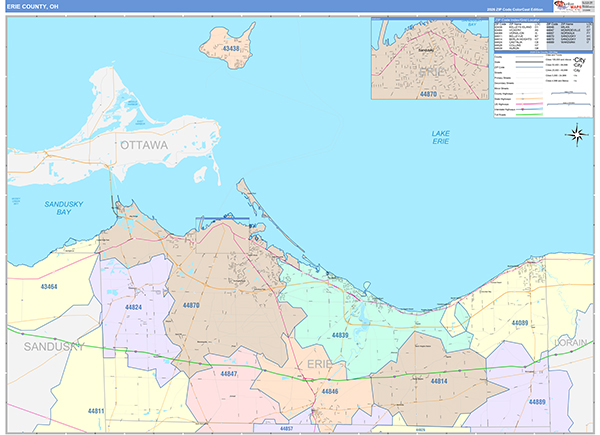Image resolution: width=600 pixels, height=435 pixels.
Task: Select ZIP code 44814
Action: 439,381
